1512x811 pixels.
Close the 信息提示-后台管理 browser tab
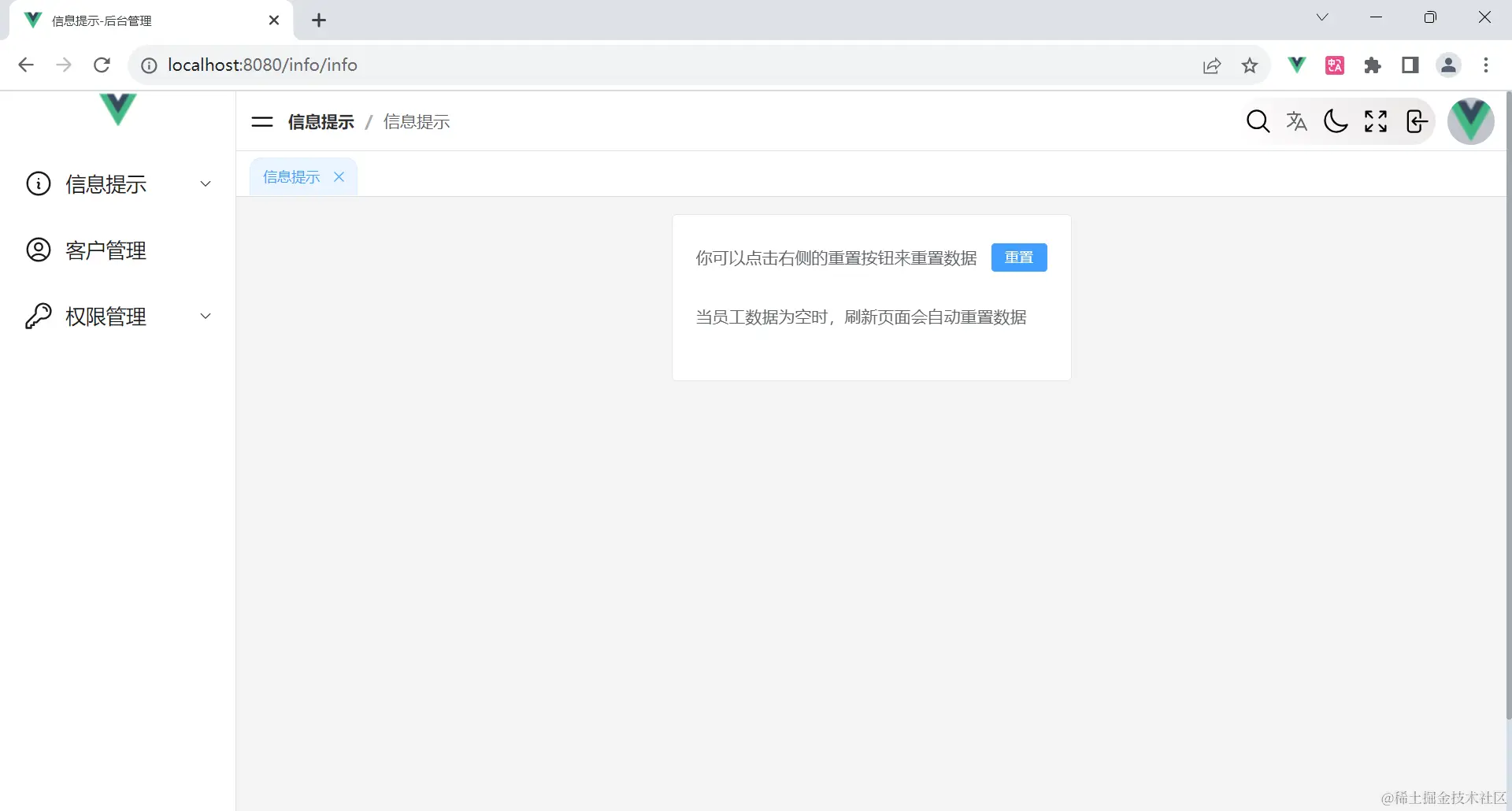tap(274, 20)
